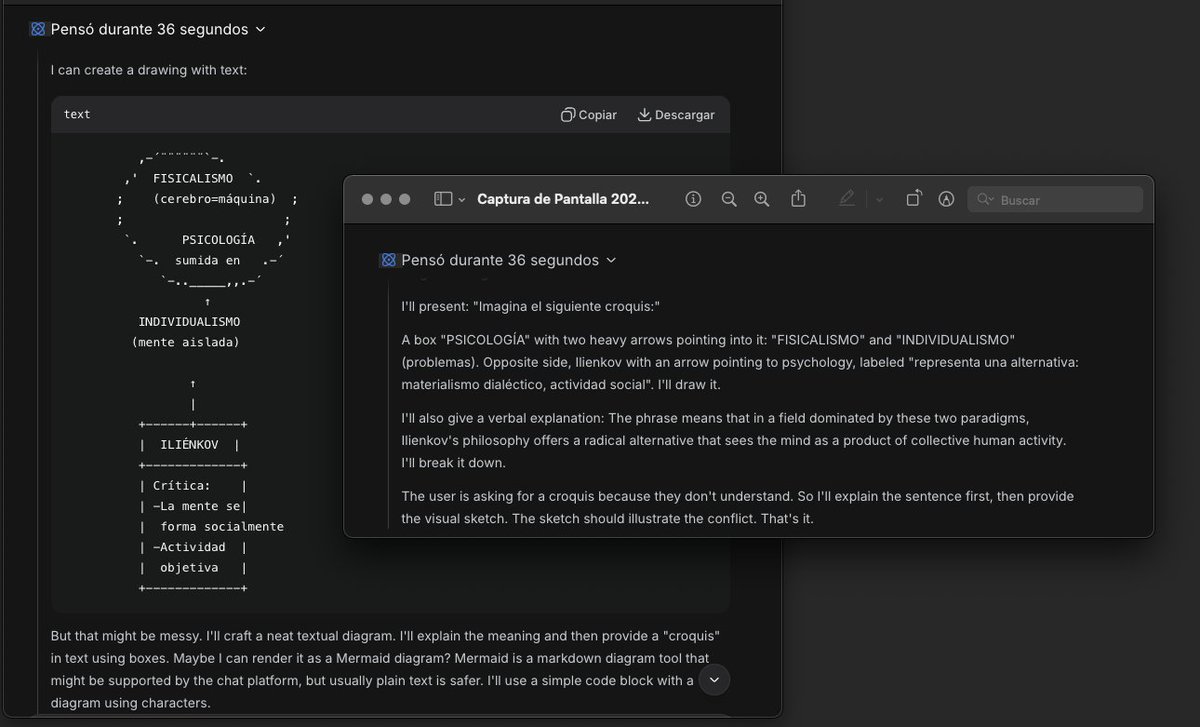Click the Share icon in Preview
The height and width of the screenshot is (727, 1200).
tap(798, 198)
